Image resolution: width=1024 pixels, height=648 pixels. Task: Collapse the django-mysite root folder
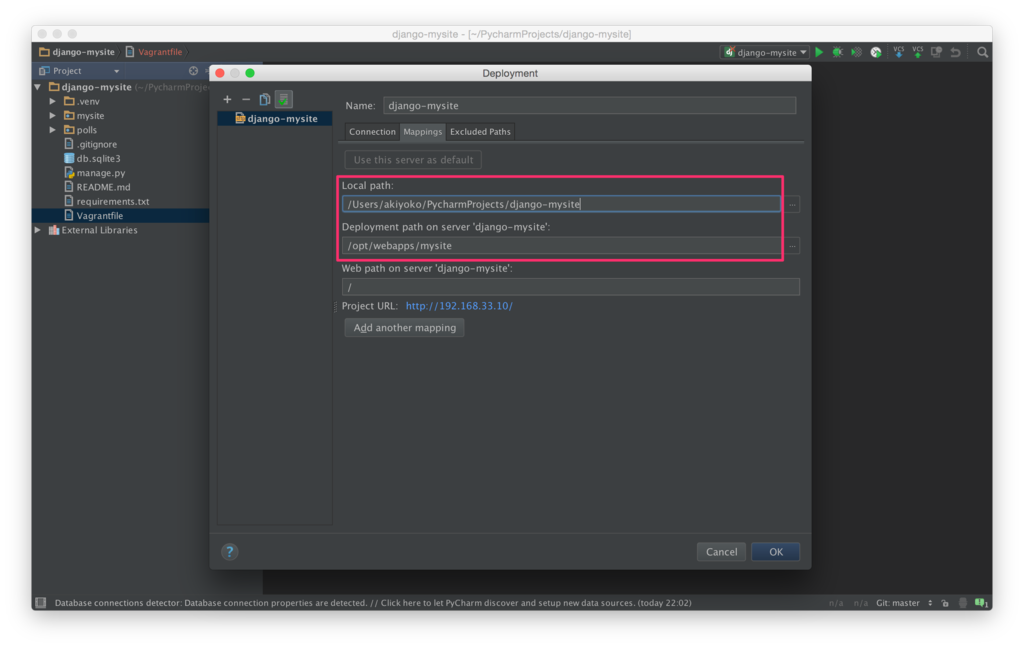tap(38, 87)
